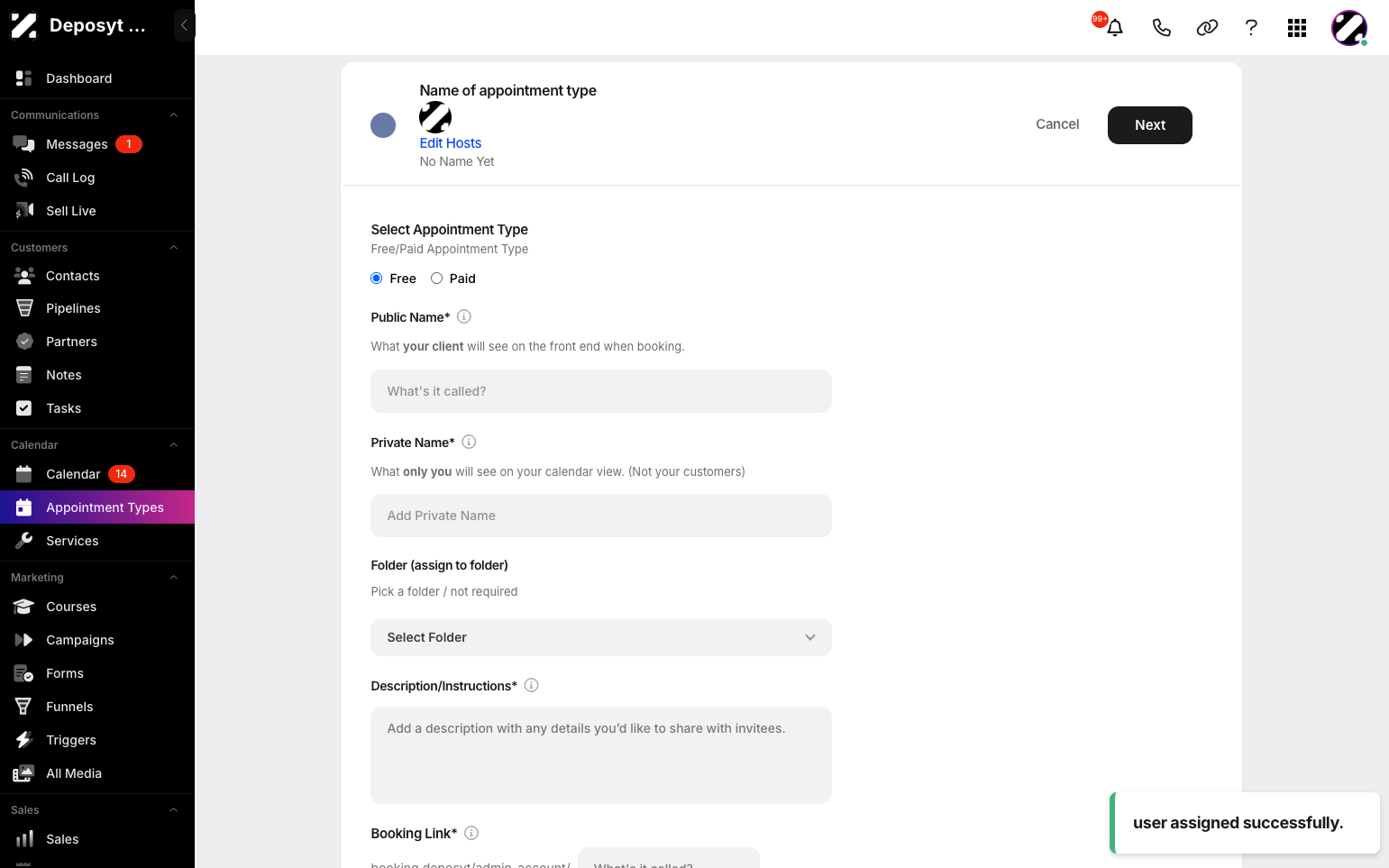1389x868 pixels.
Task: Go to Dashboard in sidebar
Action: 97,78
